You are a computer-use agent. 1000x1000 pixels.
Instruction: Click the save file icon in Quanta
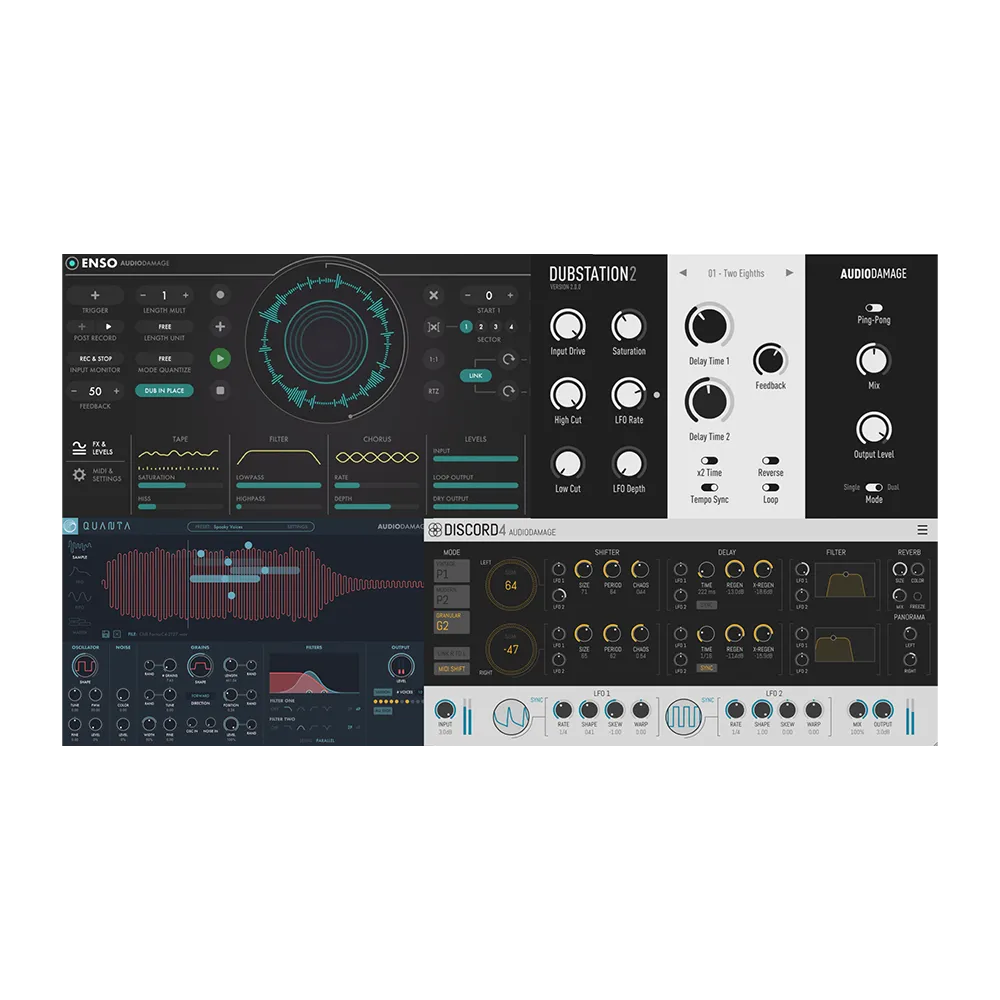(106, 634)
